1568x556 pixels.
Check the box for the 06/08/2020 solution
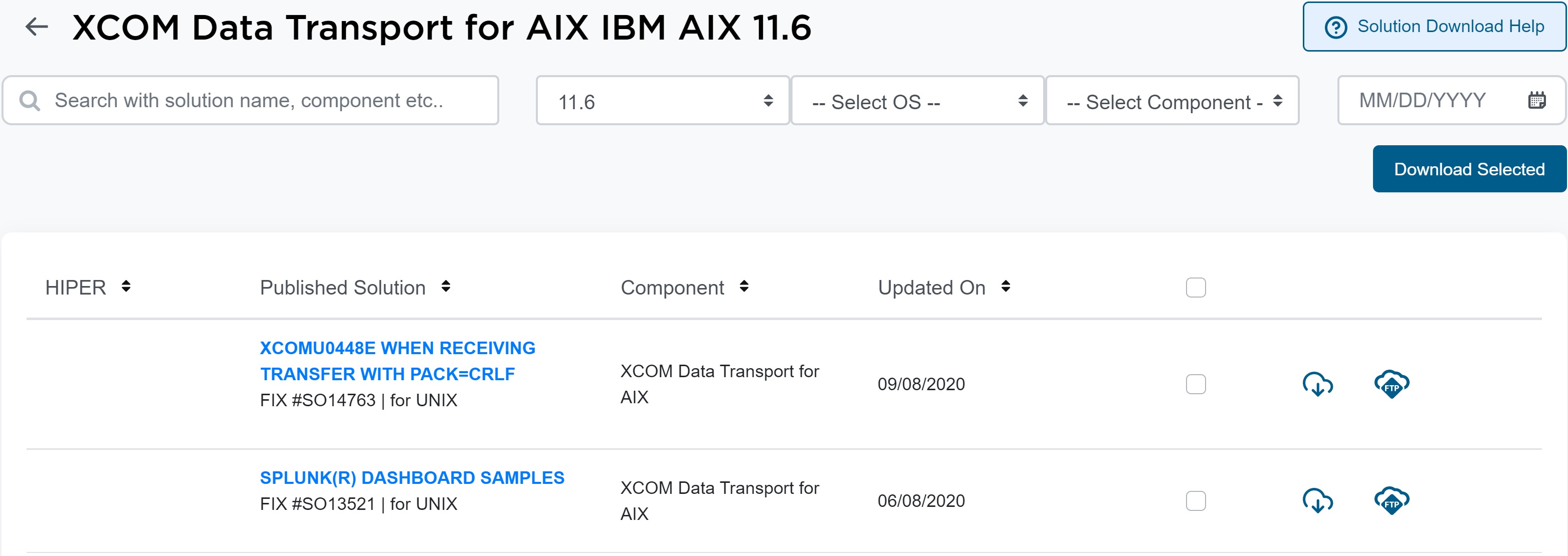click(1196, 501)
